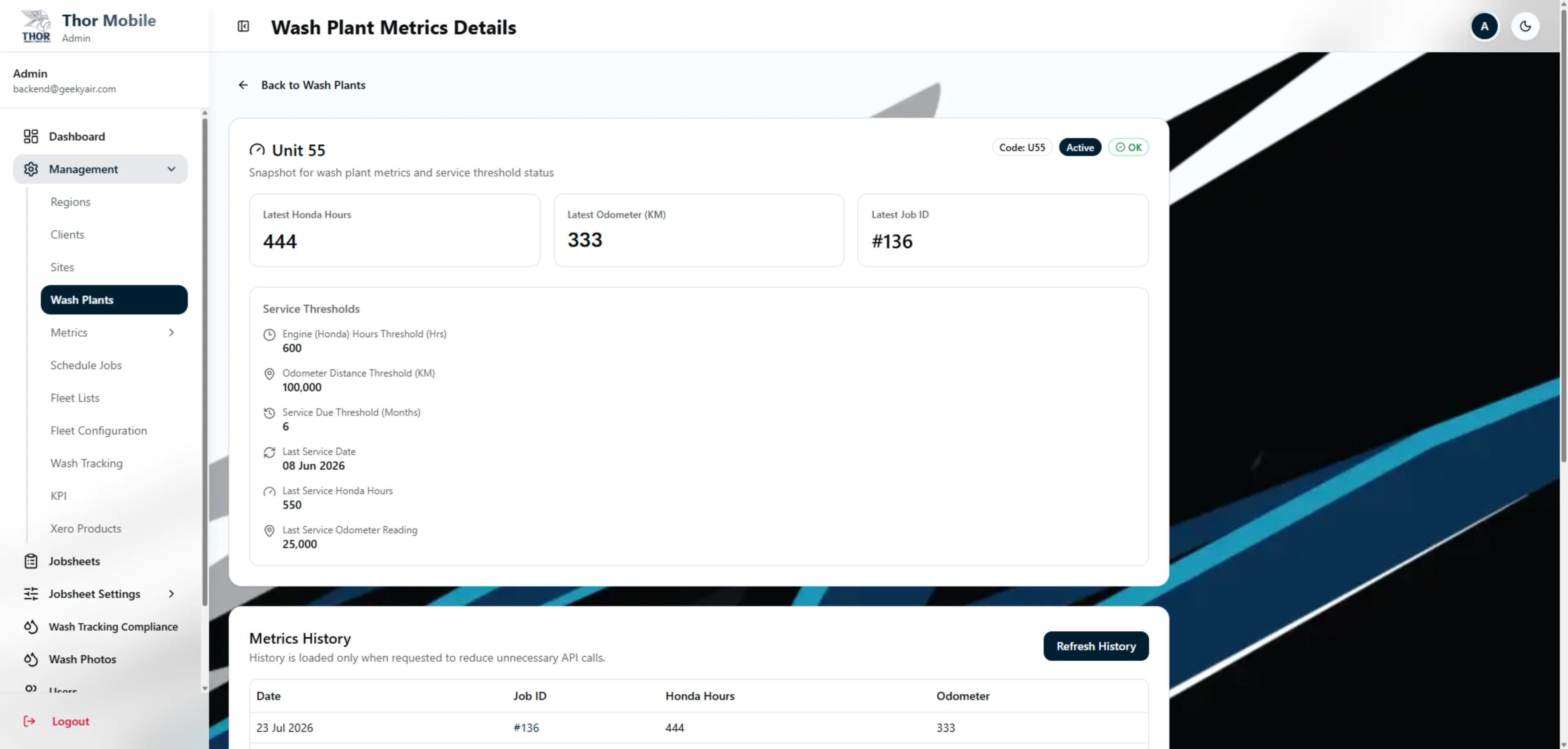Click sidebar scroll down arrow
This screenshot has width=1568, height=749.
pos(205,689)
